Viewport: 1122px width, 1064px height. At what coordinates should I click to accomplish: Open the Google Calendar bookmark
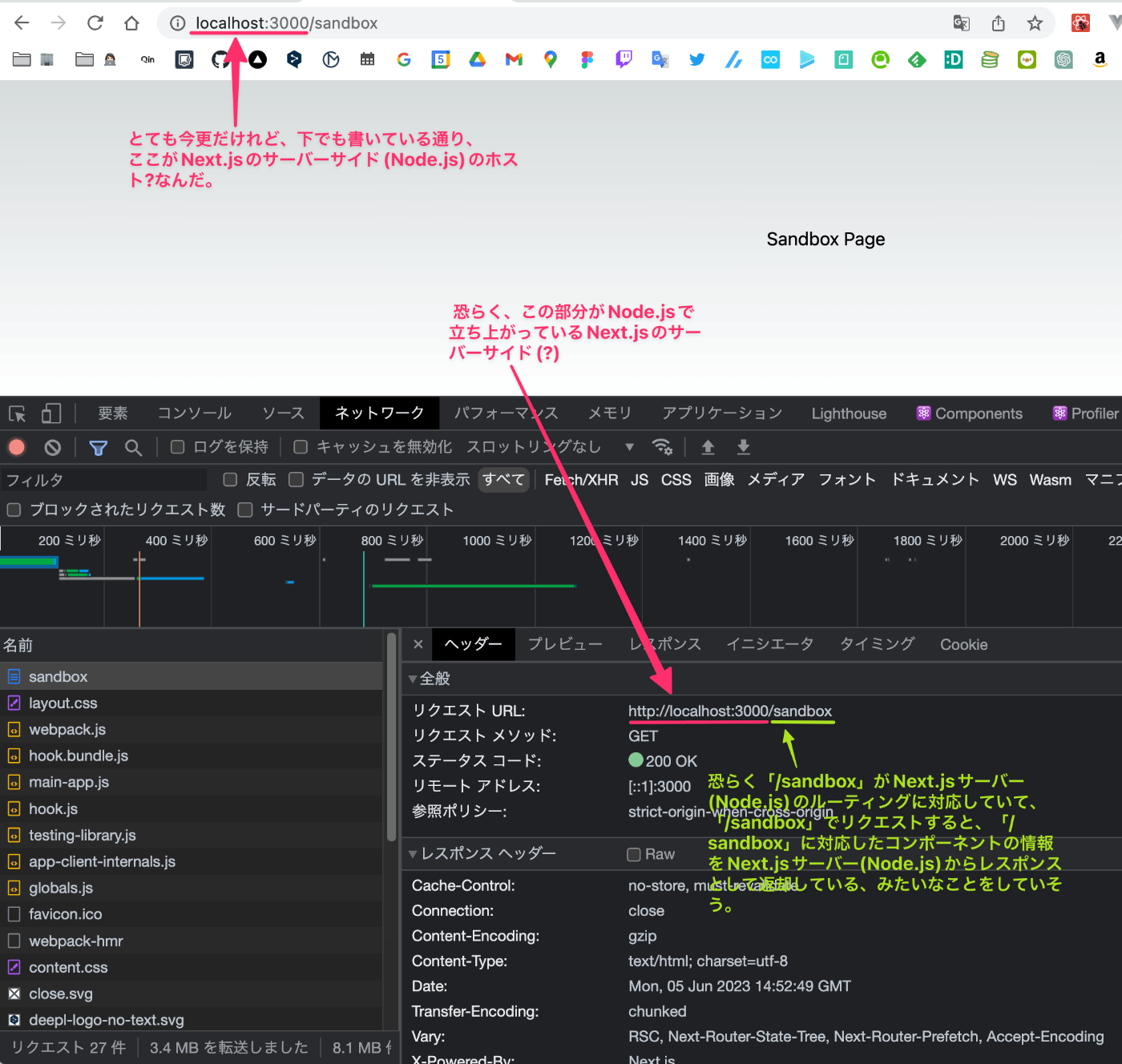point(441,59)
